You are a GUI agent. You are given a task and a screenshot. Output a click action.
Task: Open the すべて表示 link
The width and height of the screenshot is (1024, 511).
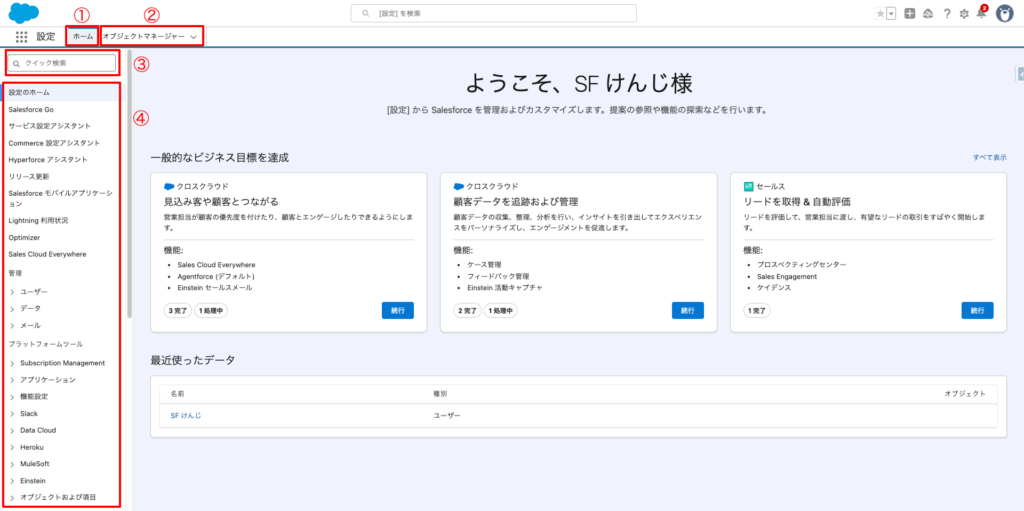coord(989,158)
